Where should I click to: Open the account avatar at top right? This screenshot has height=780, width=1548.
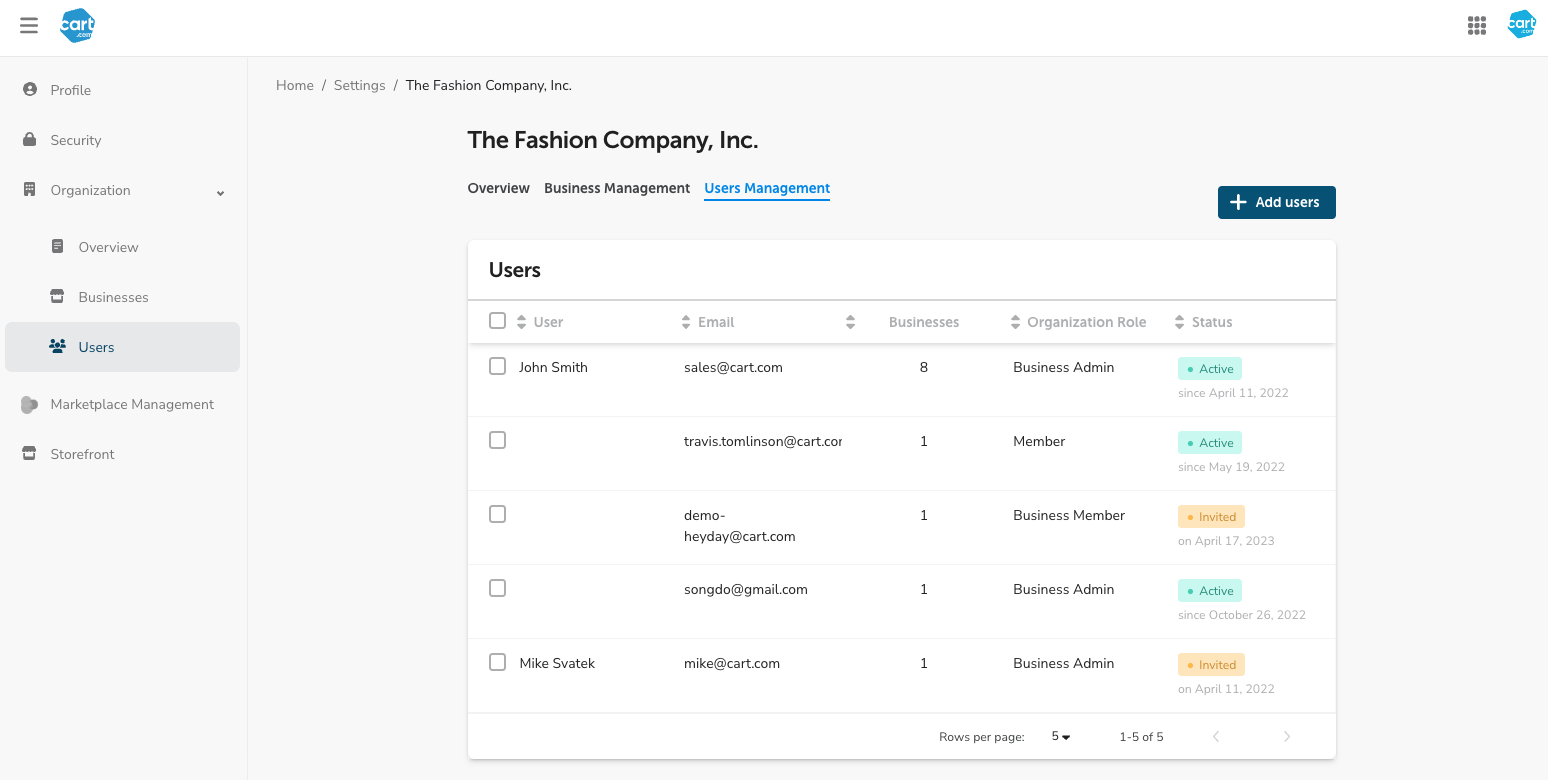[x=1521, y=25]
